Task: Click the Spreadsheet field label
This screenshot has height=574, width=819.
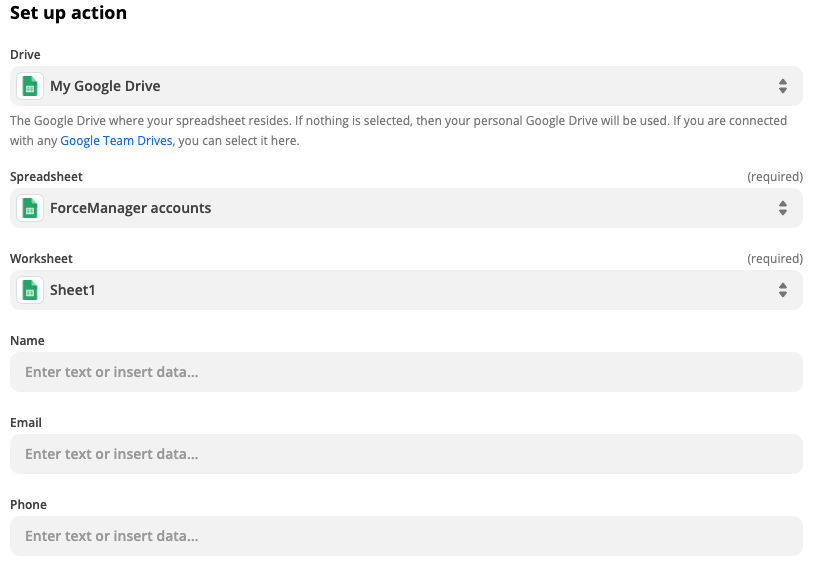Action: tap(46, 177)
